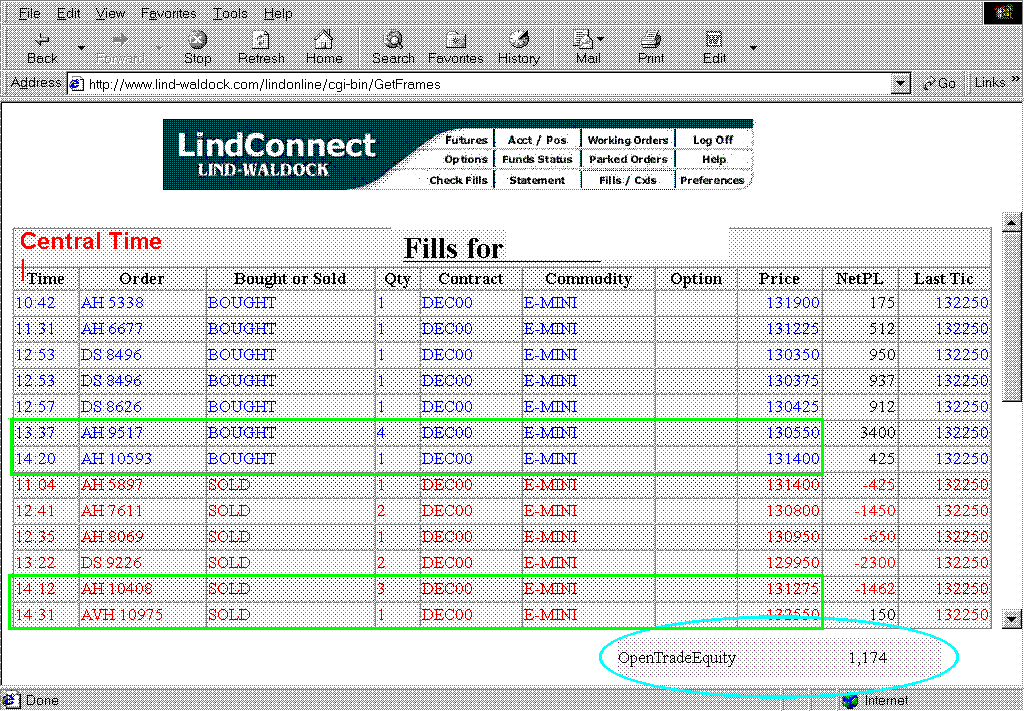Click NetPL value 3400
Image resolution: width=1024 pixels, height=711 pixels.
click(x=877, y=433)
